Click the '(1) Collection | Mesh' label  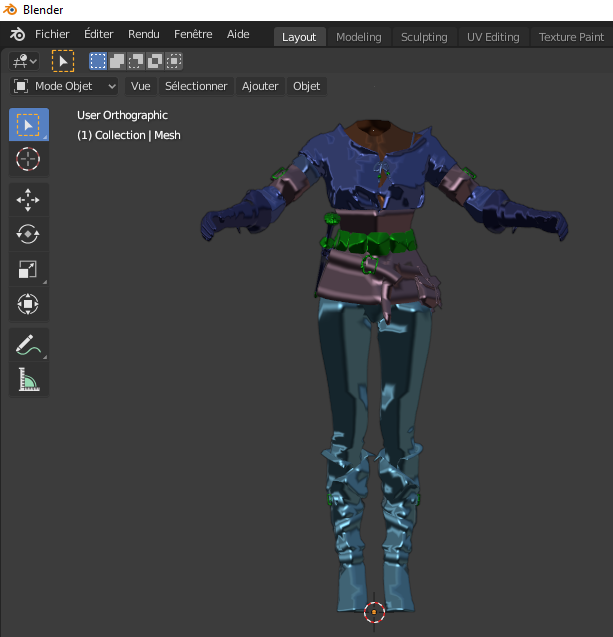pos(129,135)
